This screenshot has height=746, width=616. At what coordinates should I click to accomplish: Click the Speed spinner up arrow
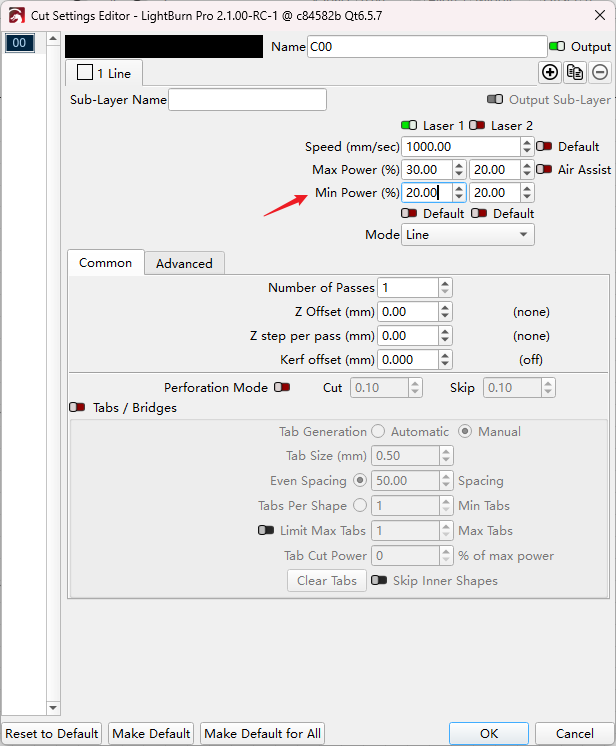[527, 142]
